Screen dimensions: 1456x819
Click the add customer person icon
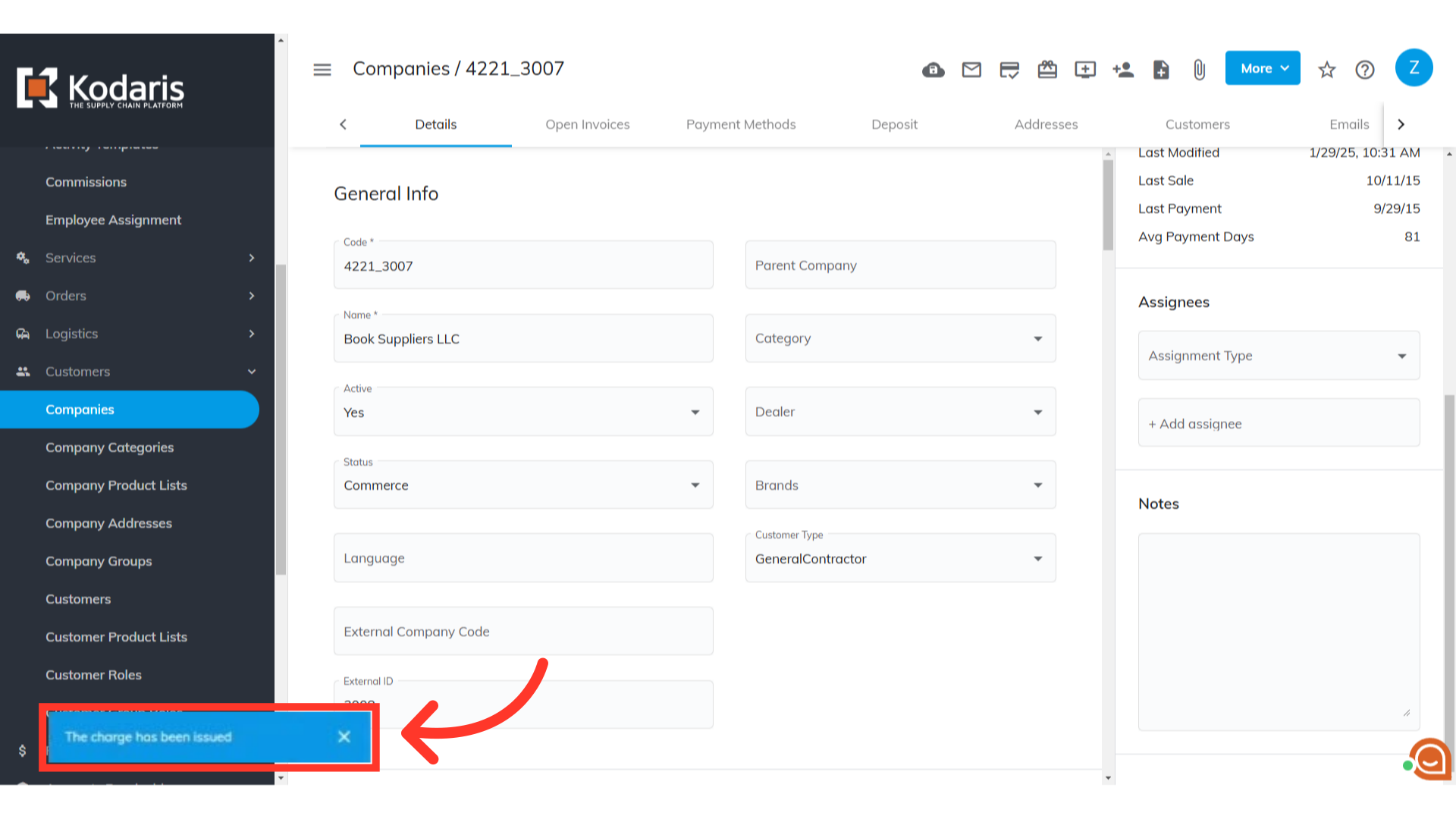pyautogui.click(x=1123, y=70)
